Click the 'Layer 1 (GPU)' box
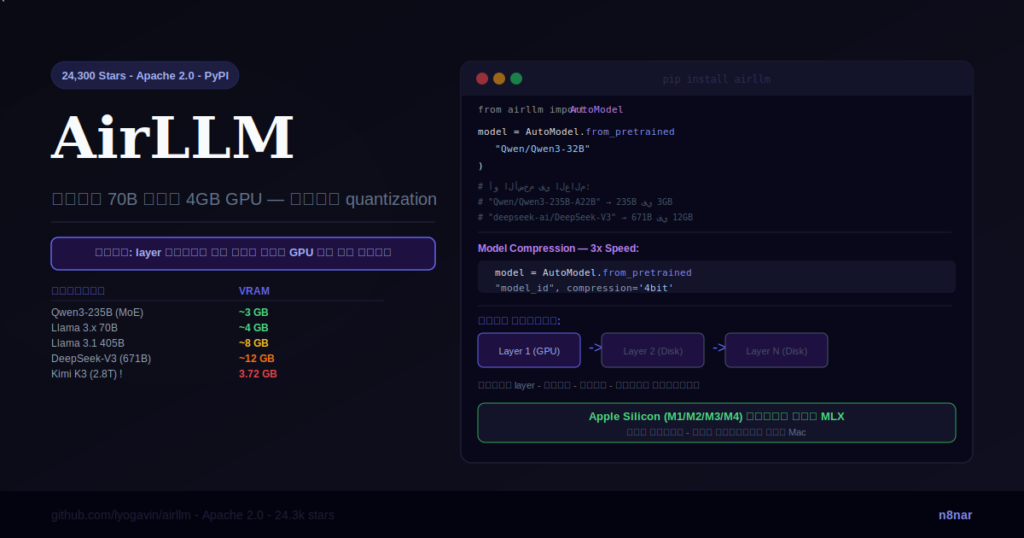The height and width of the screenshot is (538, 1024). [x=529, y=351]
